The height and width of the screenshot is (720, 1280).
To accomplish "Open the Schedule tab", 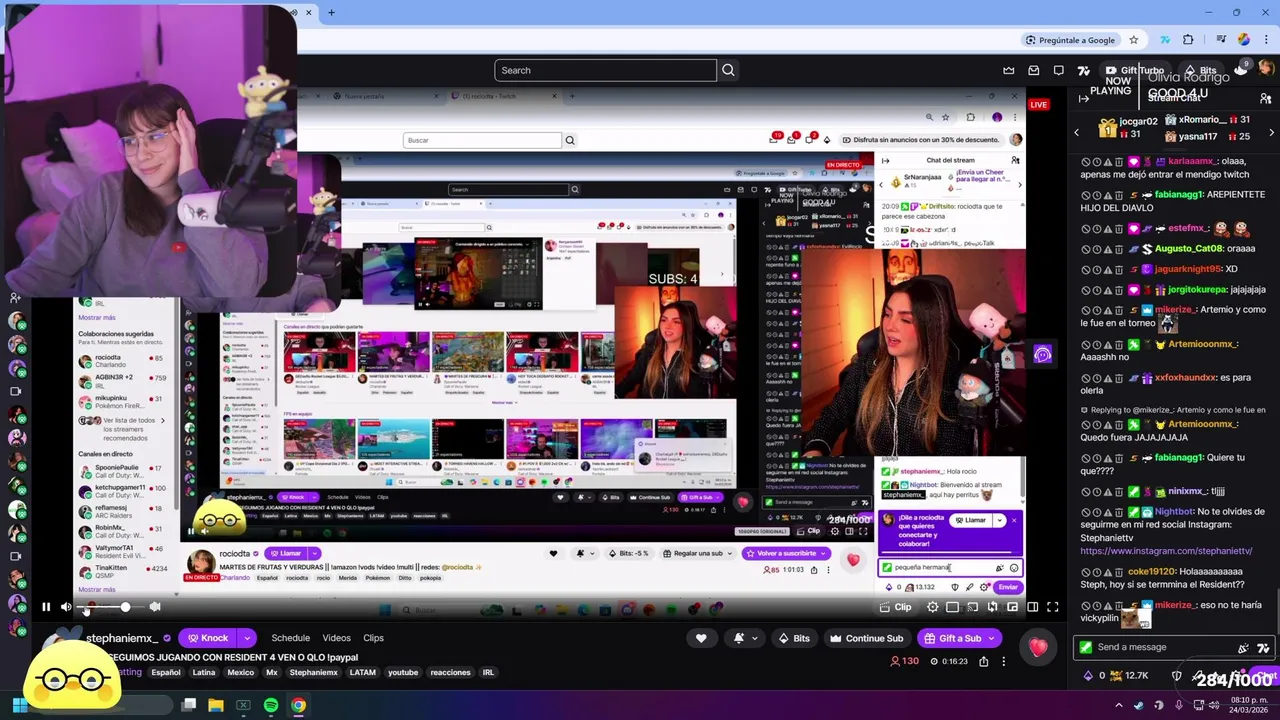I will coord(290,638).
